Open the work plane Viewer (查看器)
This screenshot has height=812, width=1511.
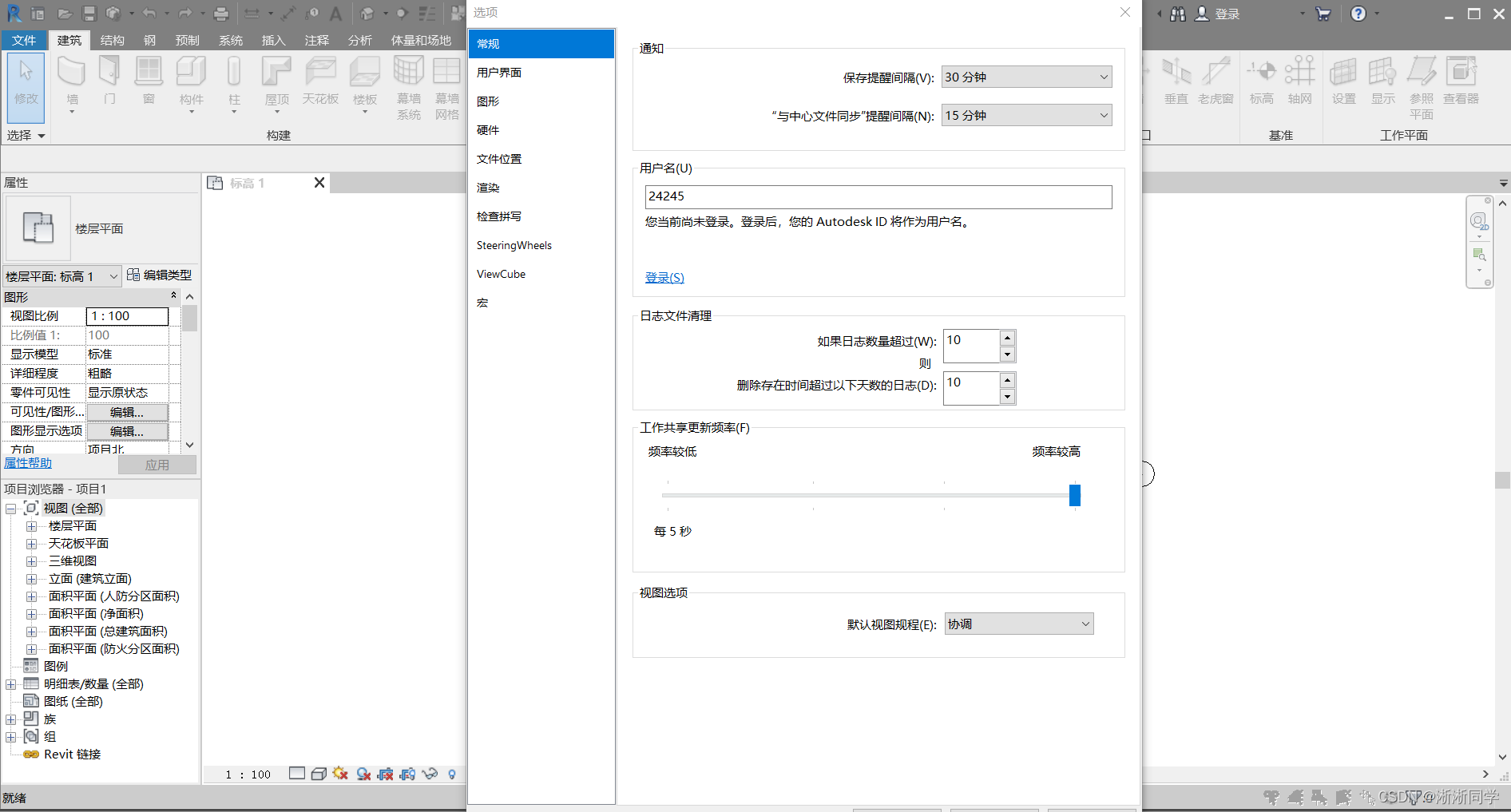click(1461, 81)
